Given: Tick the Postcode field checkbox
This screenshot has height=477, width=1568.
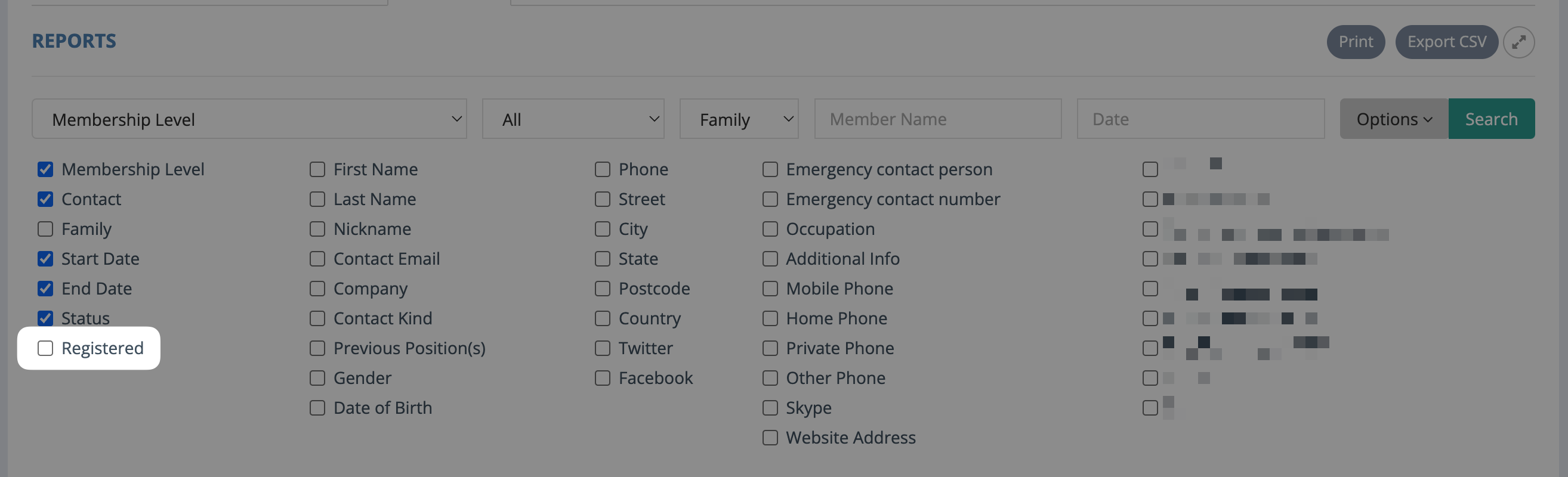Looking at the screenshot, I should (x=603, y=289).
